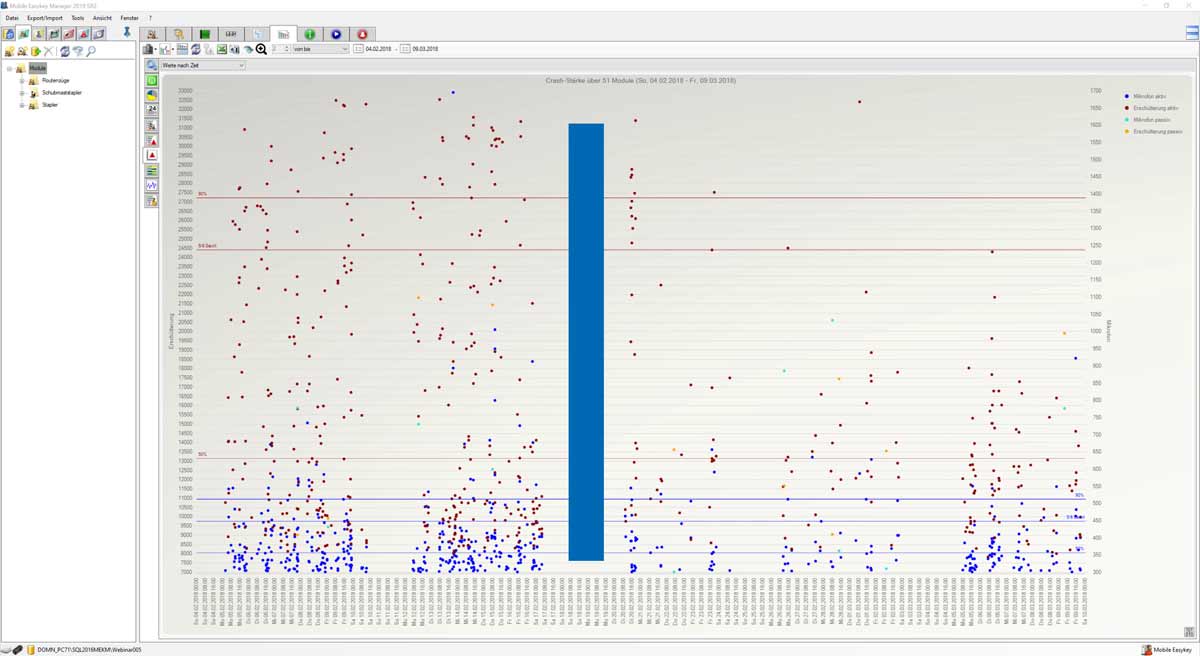Click the start date field 04.02.2018

[x=378, y=49]
